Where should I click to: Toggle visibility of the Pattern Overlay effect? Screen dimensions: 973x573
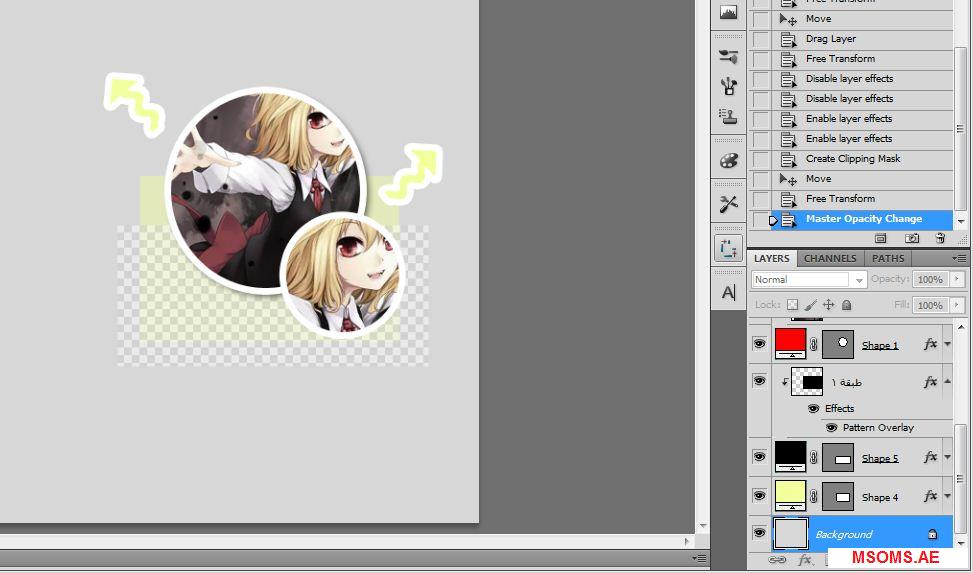831,427
